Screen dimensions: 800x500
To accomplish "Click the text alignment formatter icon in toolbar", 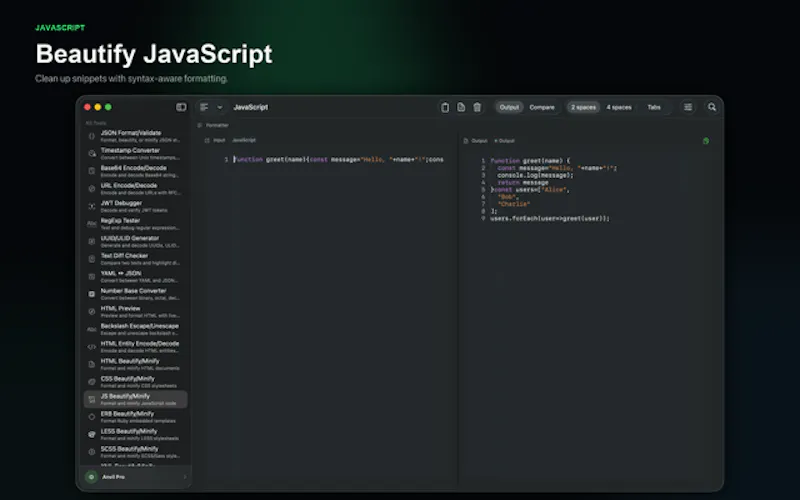I will click(204, 107).
